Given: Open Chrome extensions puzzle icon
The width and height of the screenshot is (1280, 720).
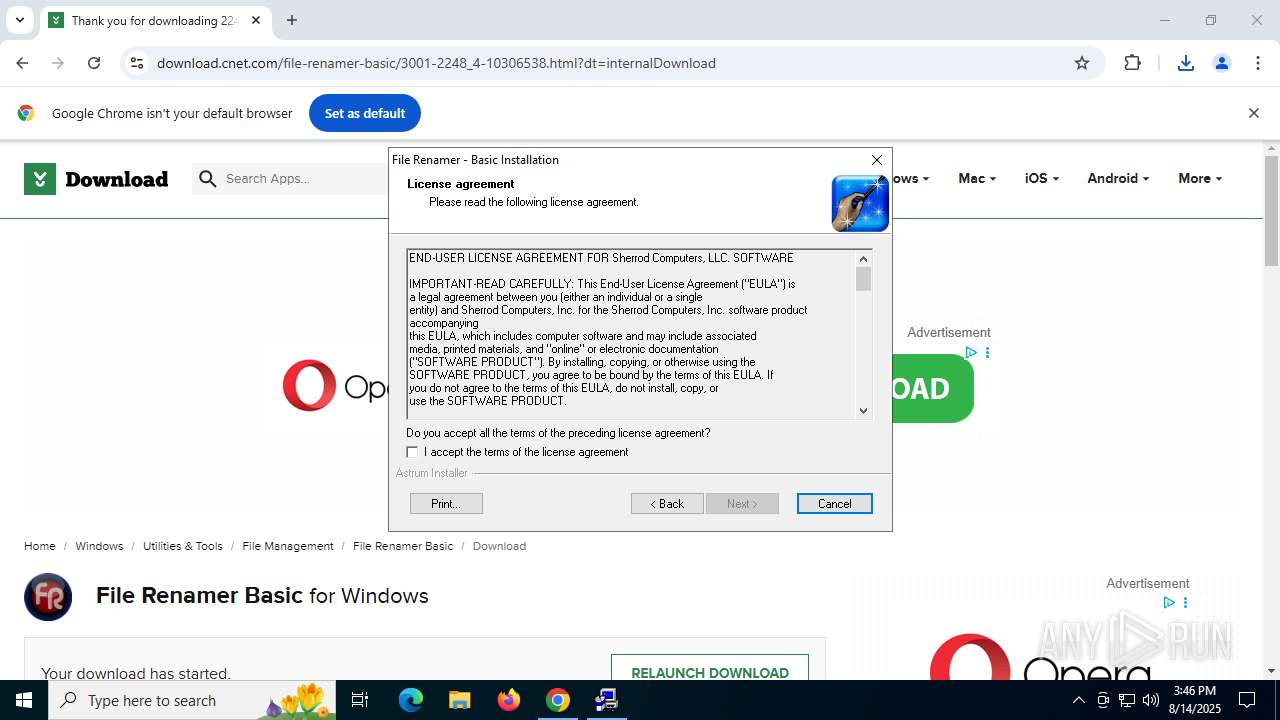Looking at the screenshot, I should point(1132,63).
